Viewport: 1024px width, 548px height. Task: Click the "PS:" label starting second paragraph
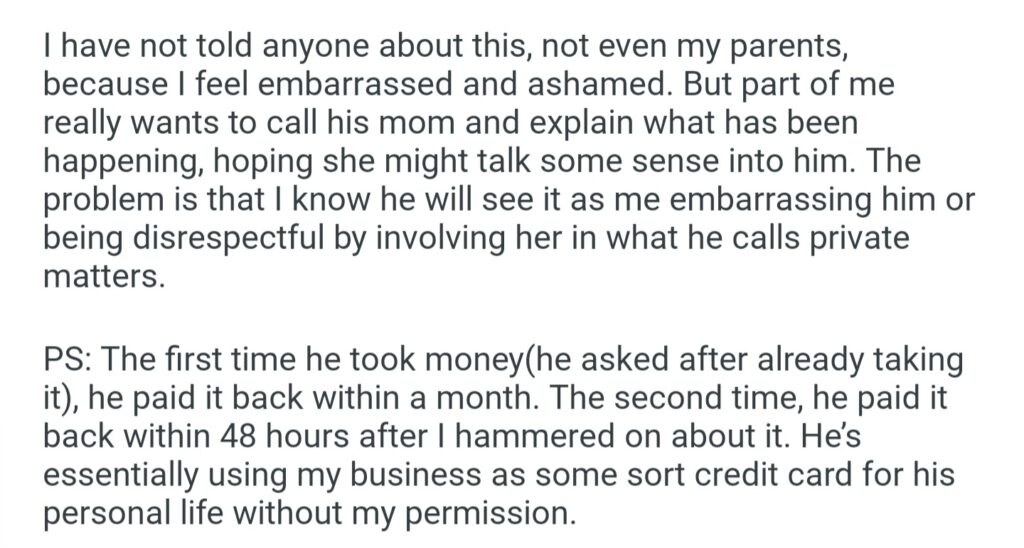[68, 360]
